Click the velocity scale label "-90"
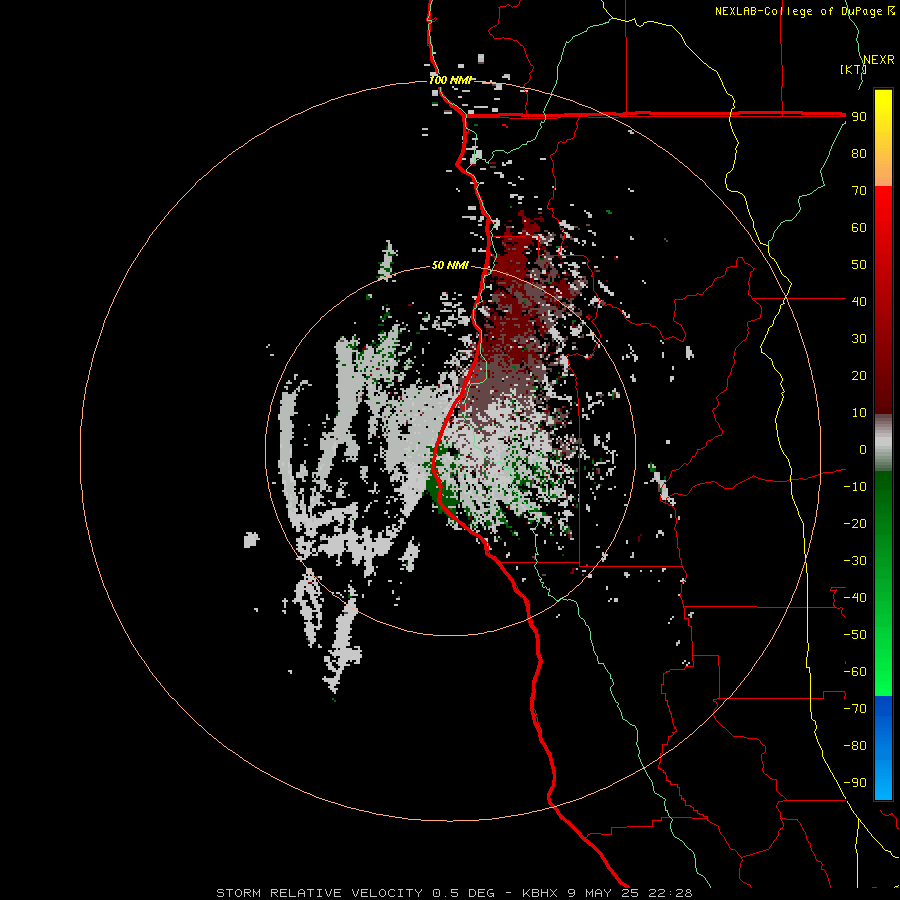900x900 pixels. [855, 783]
